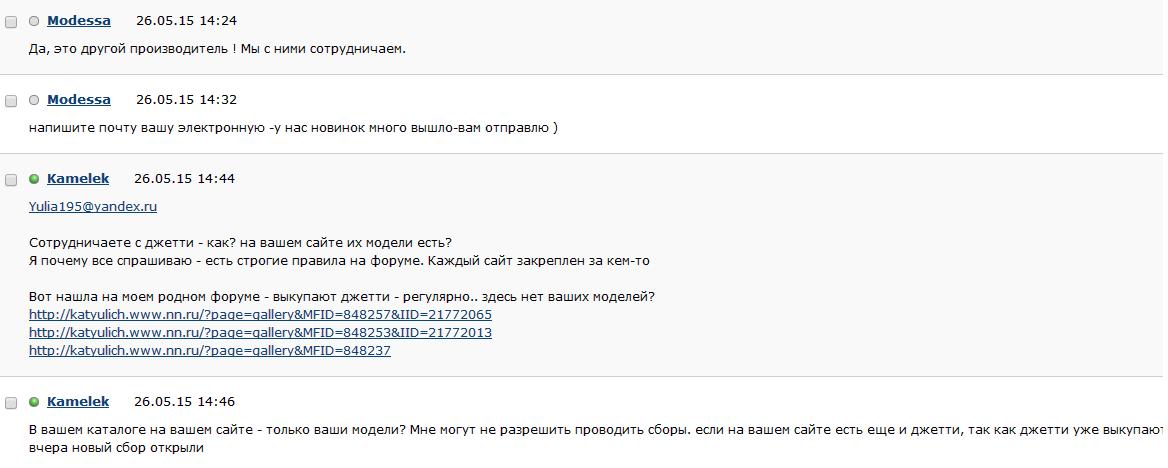Click the Yulia195@yandex.ru email link

pyautogui.click(x=93, y=207)
